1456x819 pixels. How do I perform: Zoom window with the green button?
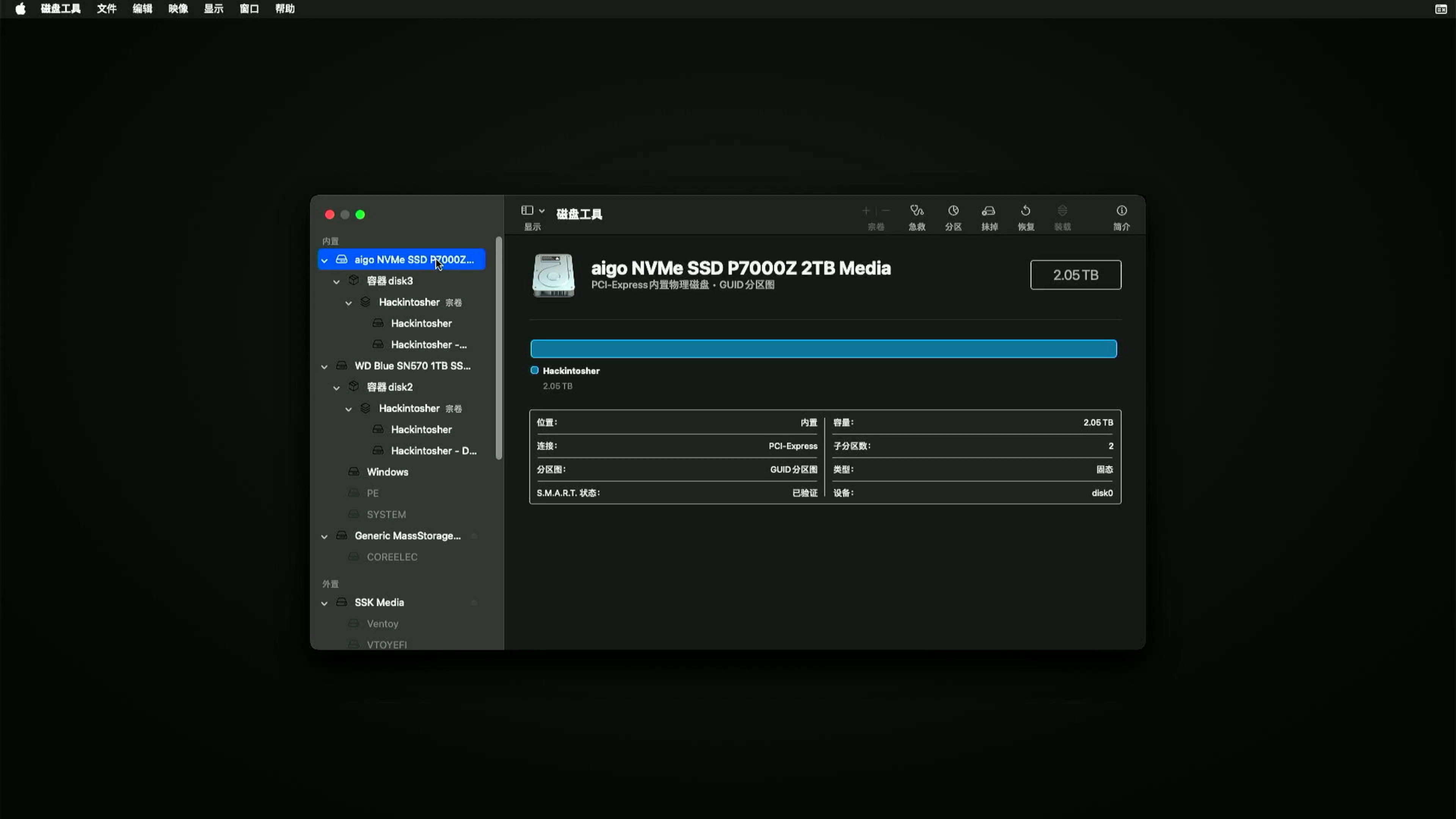tap(360, 214)
